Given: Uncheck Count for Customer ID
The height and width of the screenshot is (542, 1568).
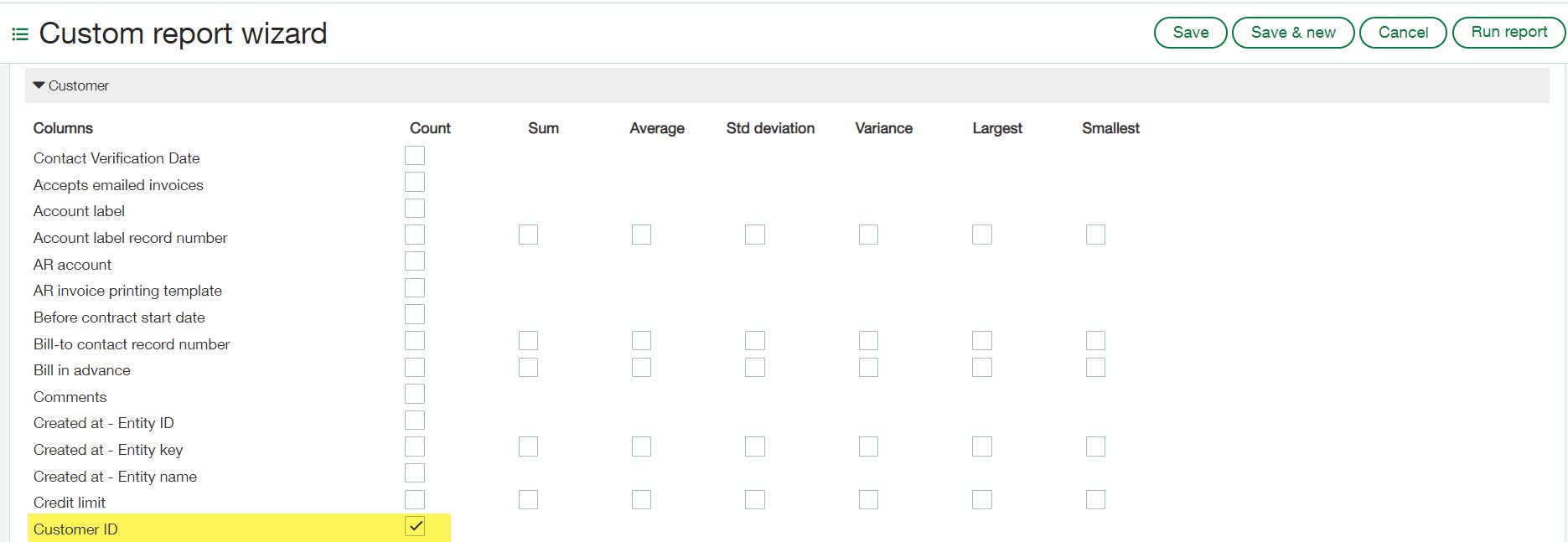Looking at the screenshot, I should [415, 526].
